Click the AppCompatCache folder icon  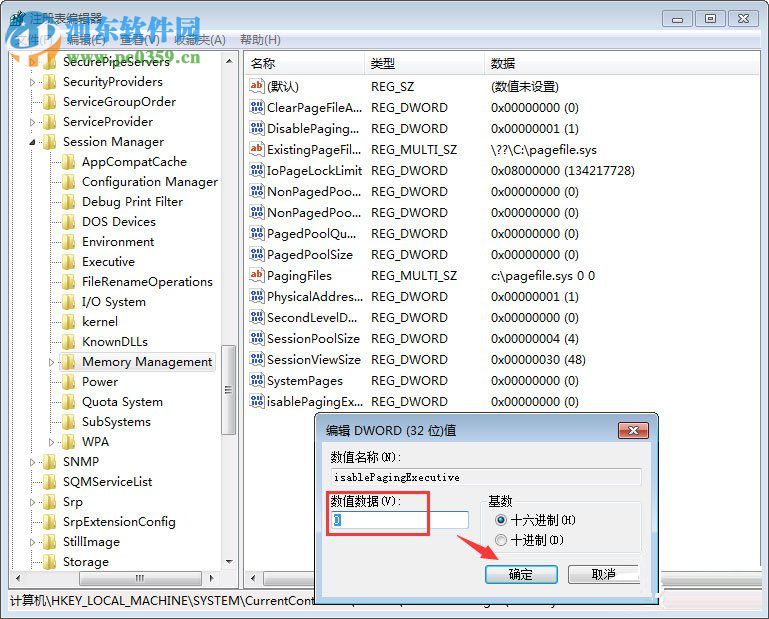click(x=69, y=162)
